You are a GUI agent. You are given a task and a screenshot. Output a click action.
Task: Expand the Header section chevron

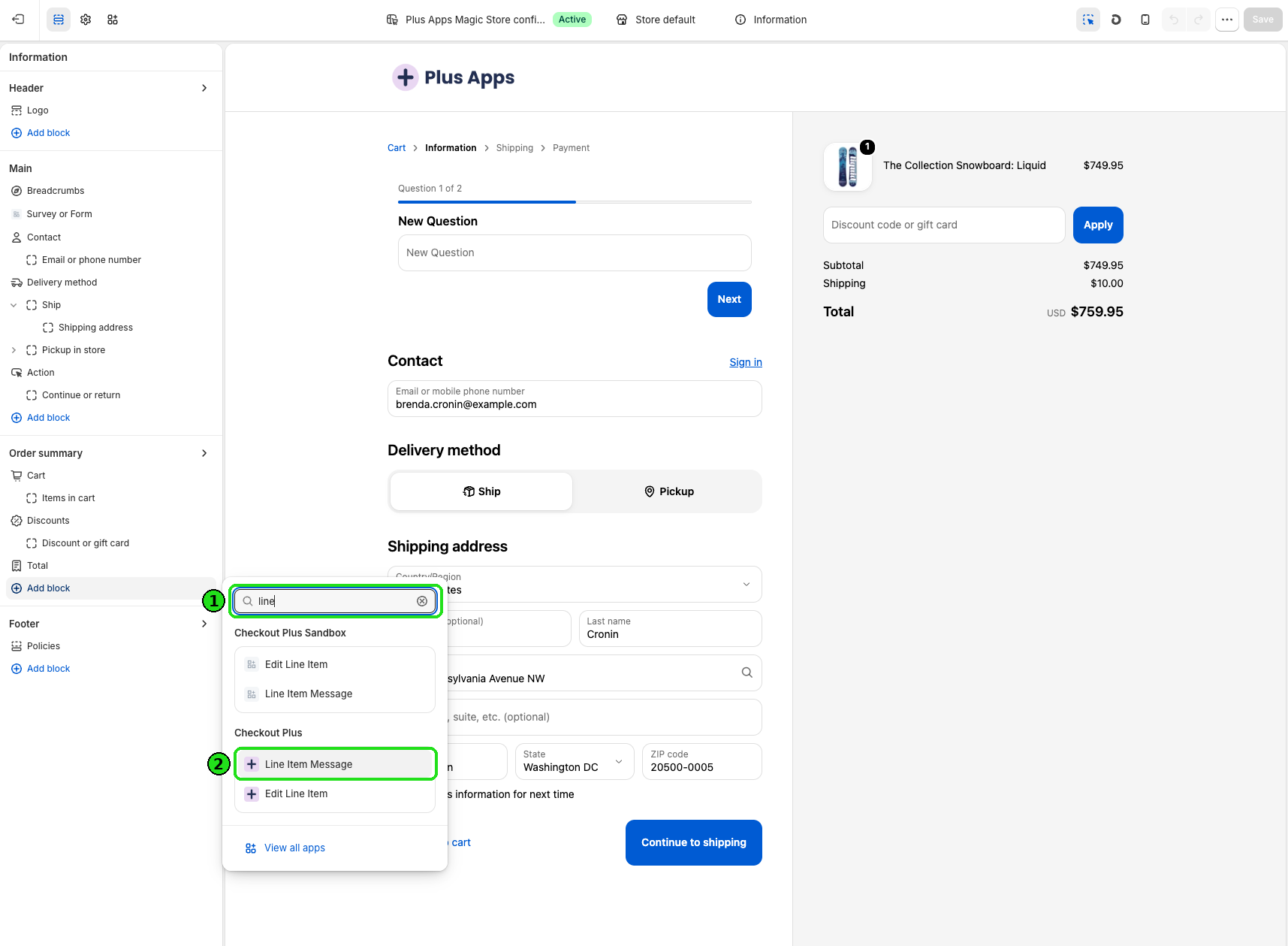point(204,88)
